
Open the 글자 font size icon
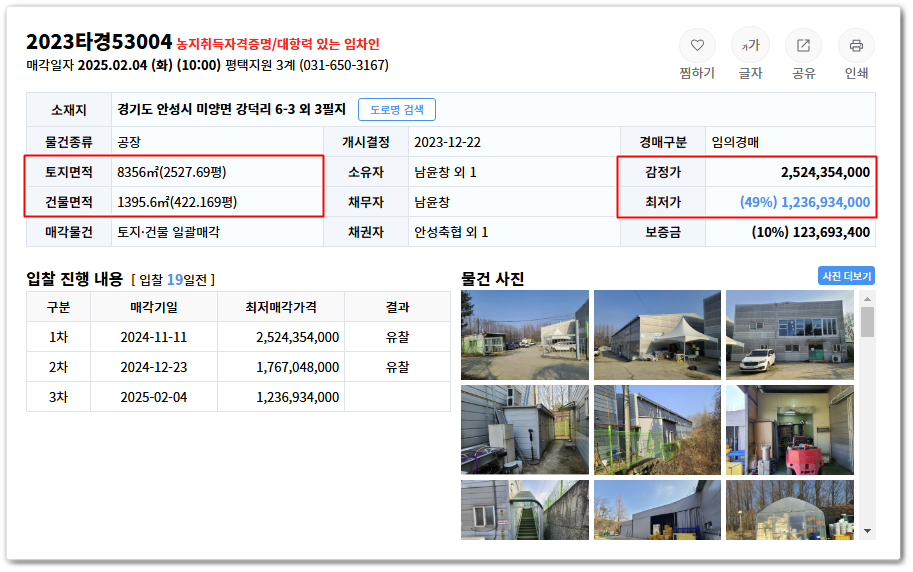[x=750, y=45]
